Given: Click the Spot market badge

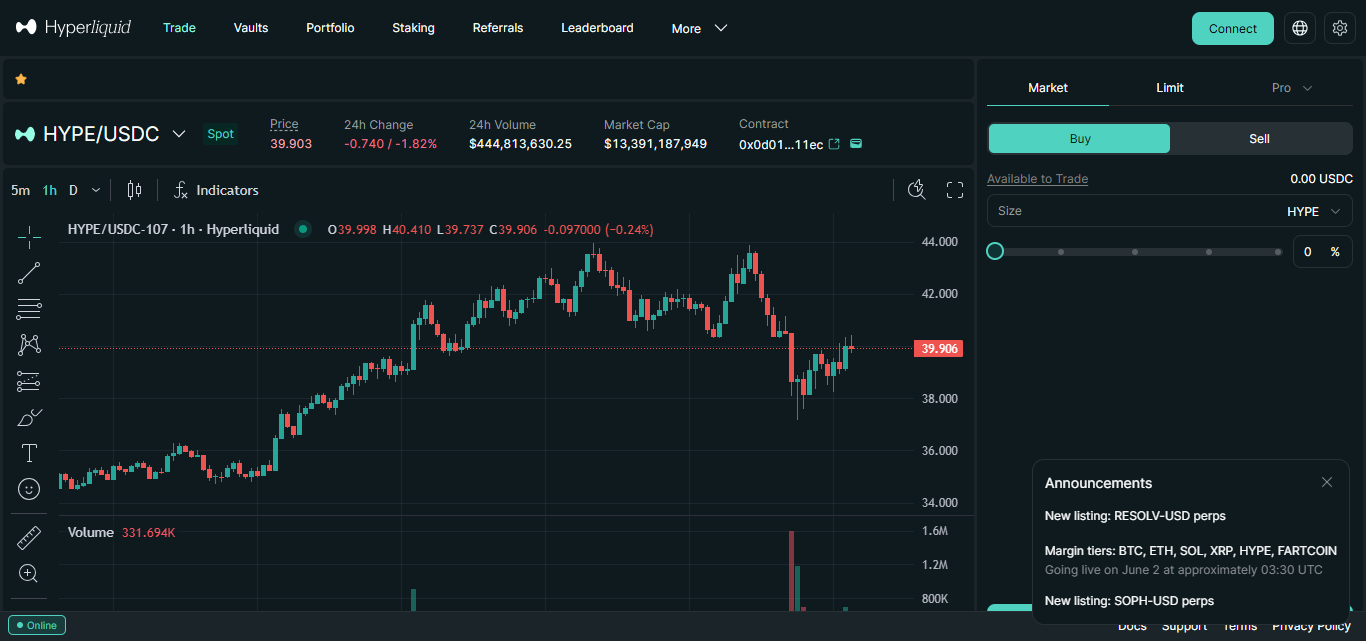Looking at the screenshot, I should 221,134.
